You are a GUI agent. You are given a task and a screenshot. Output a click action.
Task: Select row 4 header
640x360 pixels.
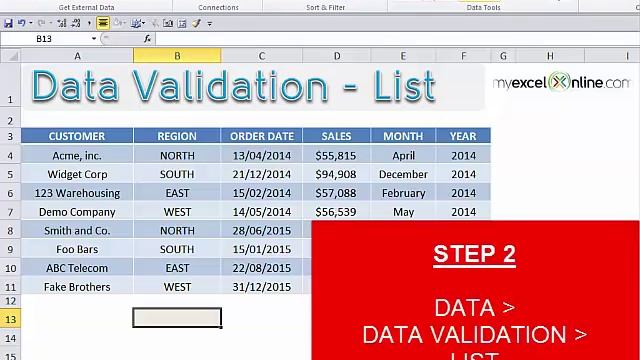point(10,156)
